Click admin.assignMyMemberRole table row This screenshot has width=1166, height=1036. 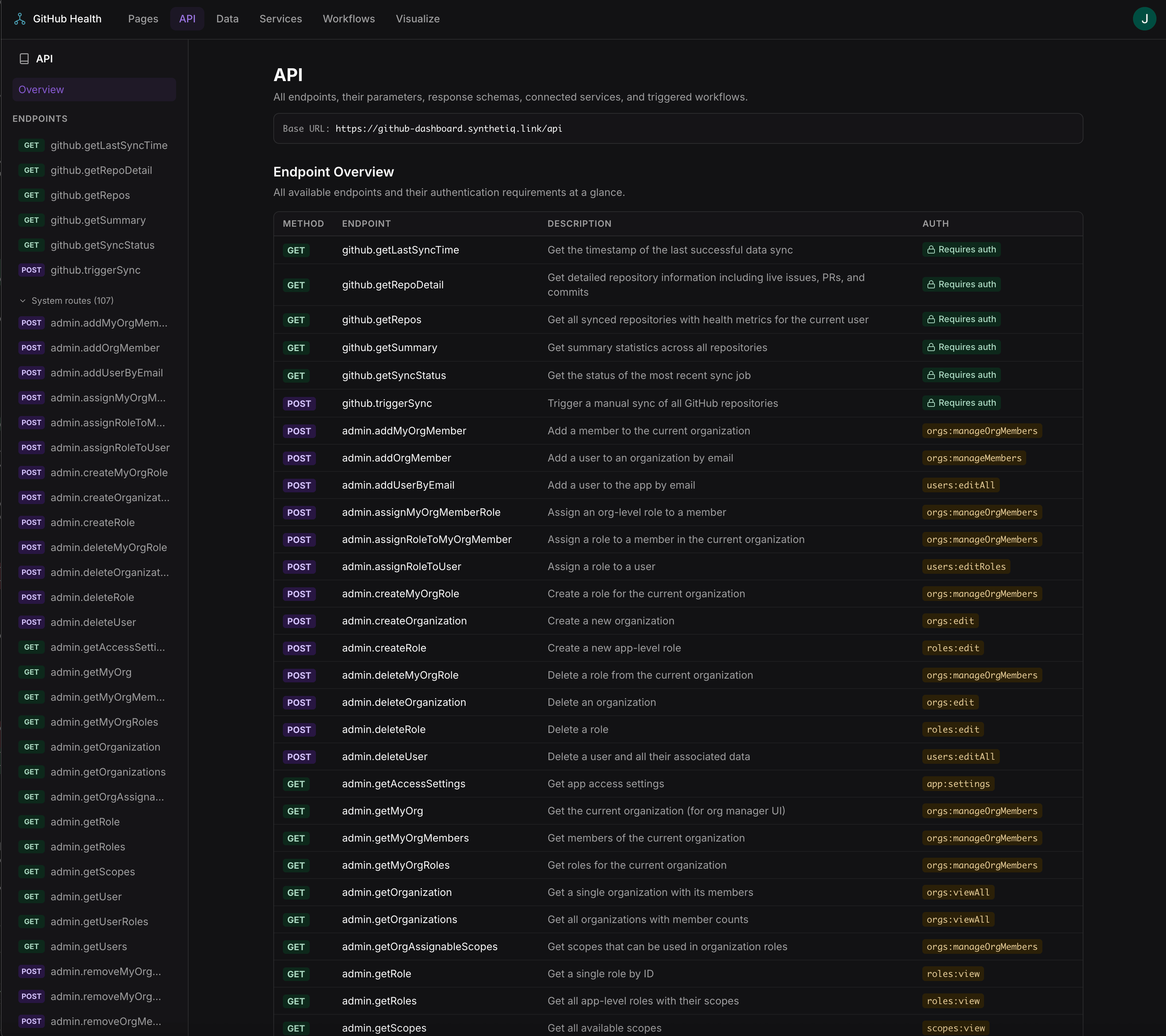point(678,512)
